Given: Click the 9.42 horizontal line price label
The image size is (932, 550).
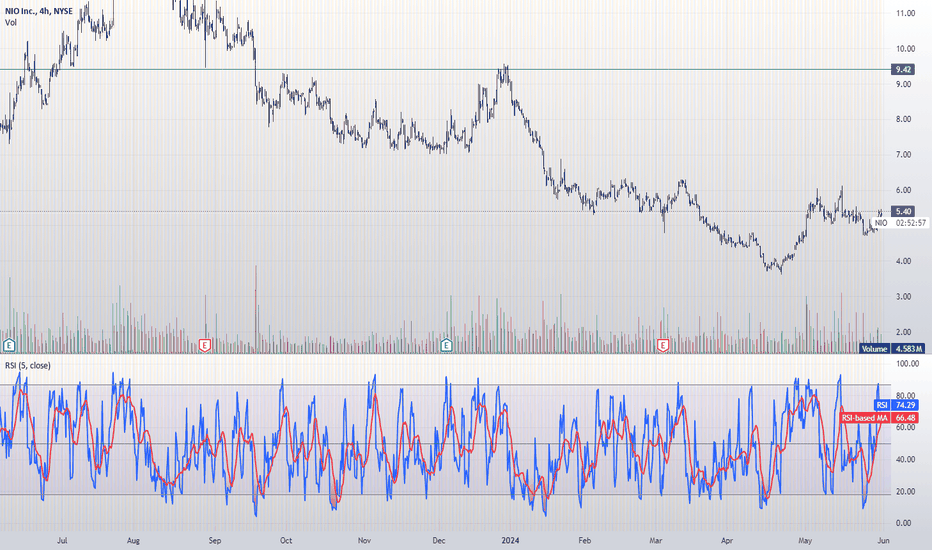Looking at the screenshot, I should [x=903, y=70].
